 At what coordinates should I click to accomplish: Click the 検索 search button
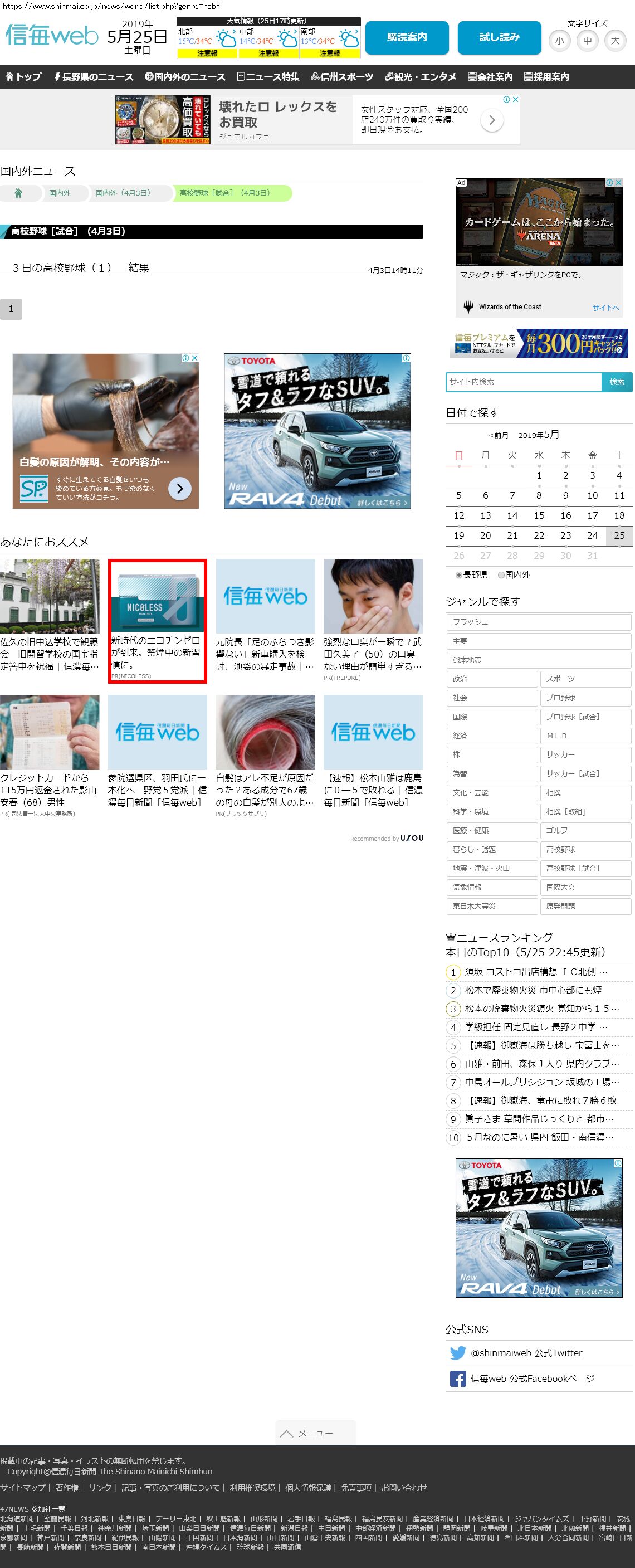pyautogui.click(x=617, y=382)
